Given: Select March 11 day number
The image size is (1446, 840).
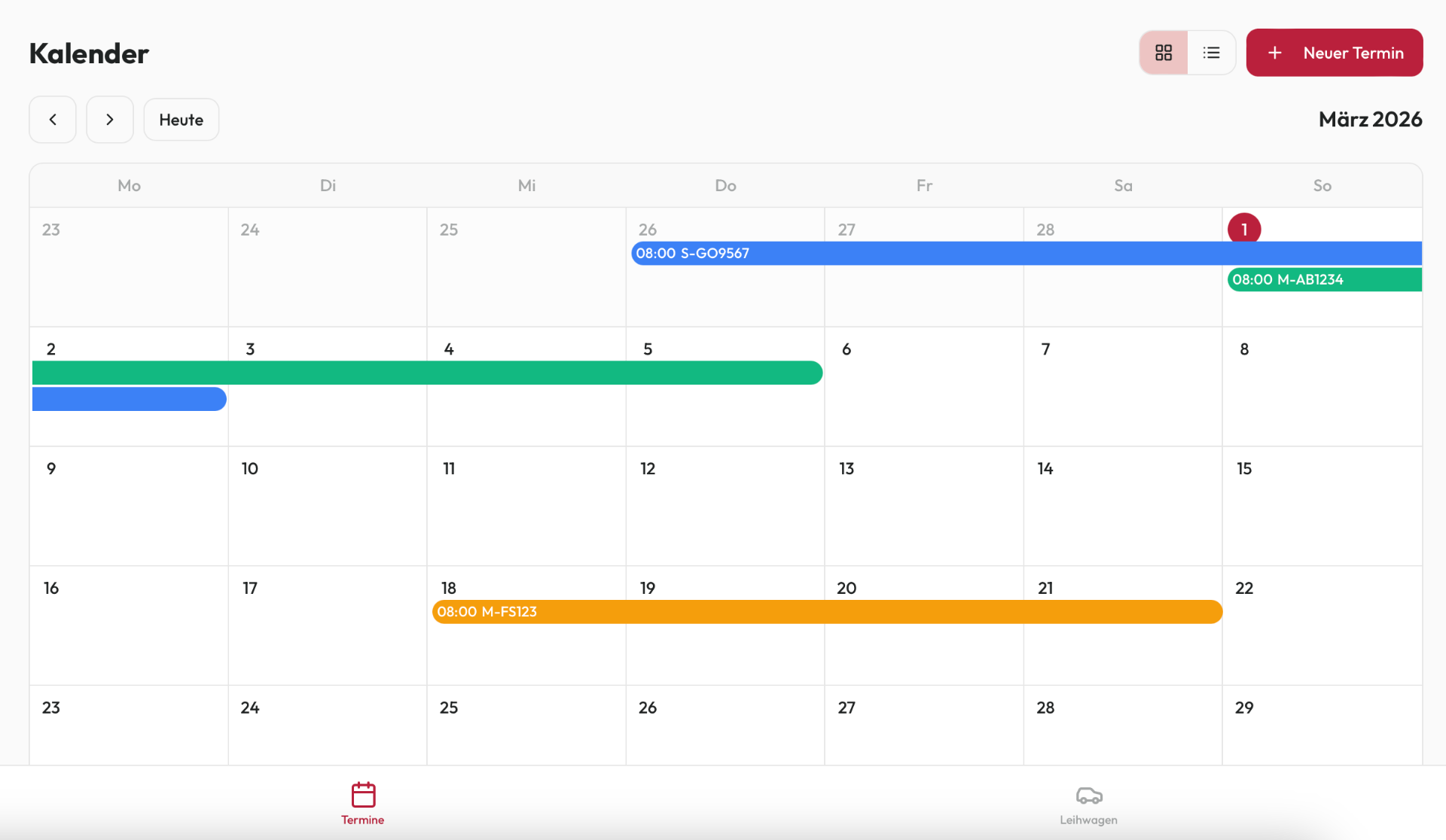Looking at the screenshot, I should [x=449, y=468].
